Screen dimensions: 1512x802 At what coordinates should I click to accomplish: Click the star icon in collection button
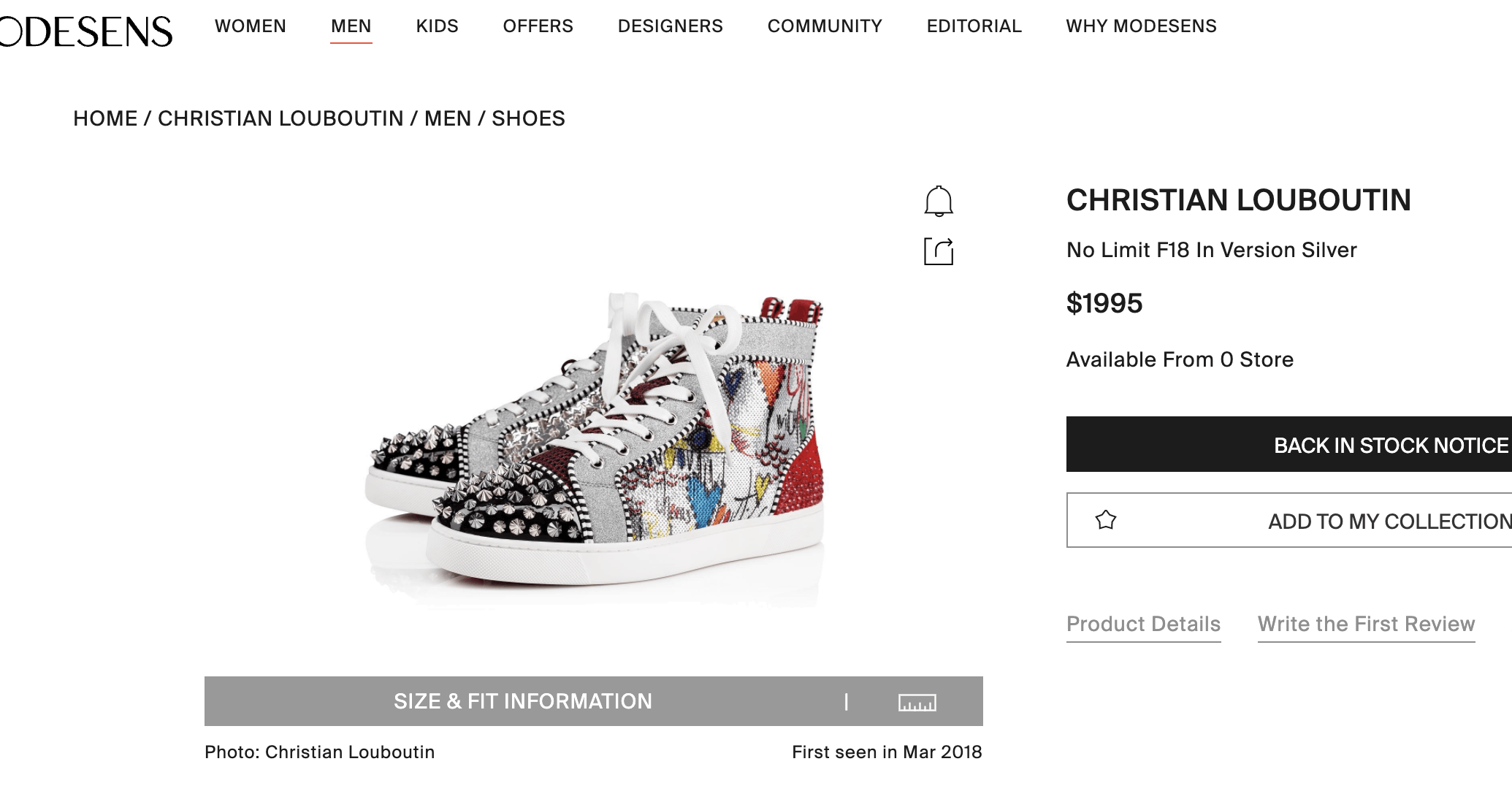[x=1106, y=520]
